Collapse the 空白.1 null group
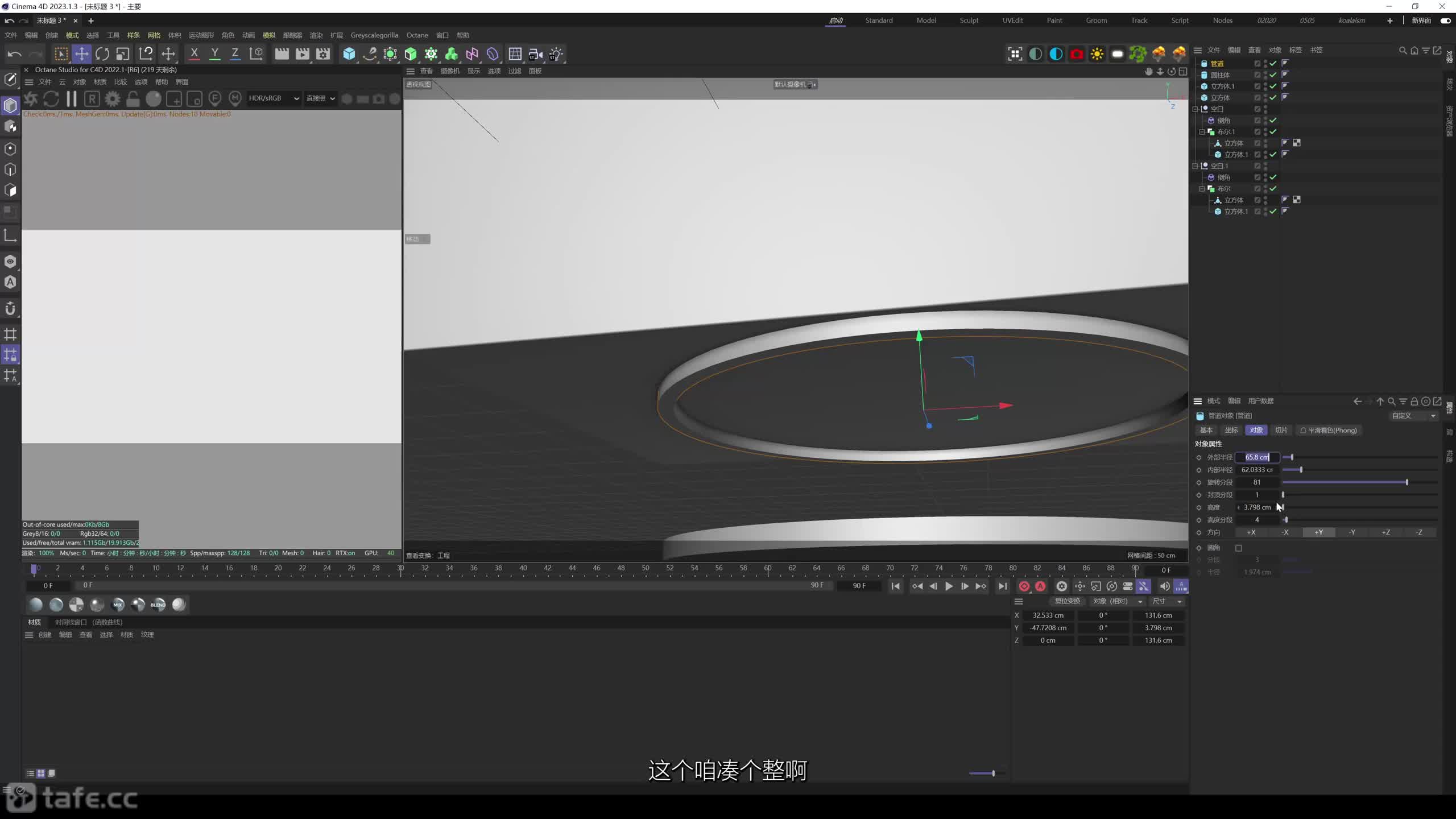The image size is (1456, 819). coord(1196,166)
